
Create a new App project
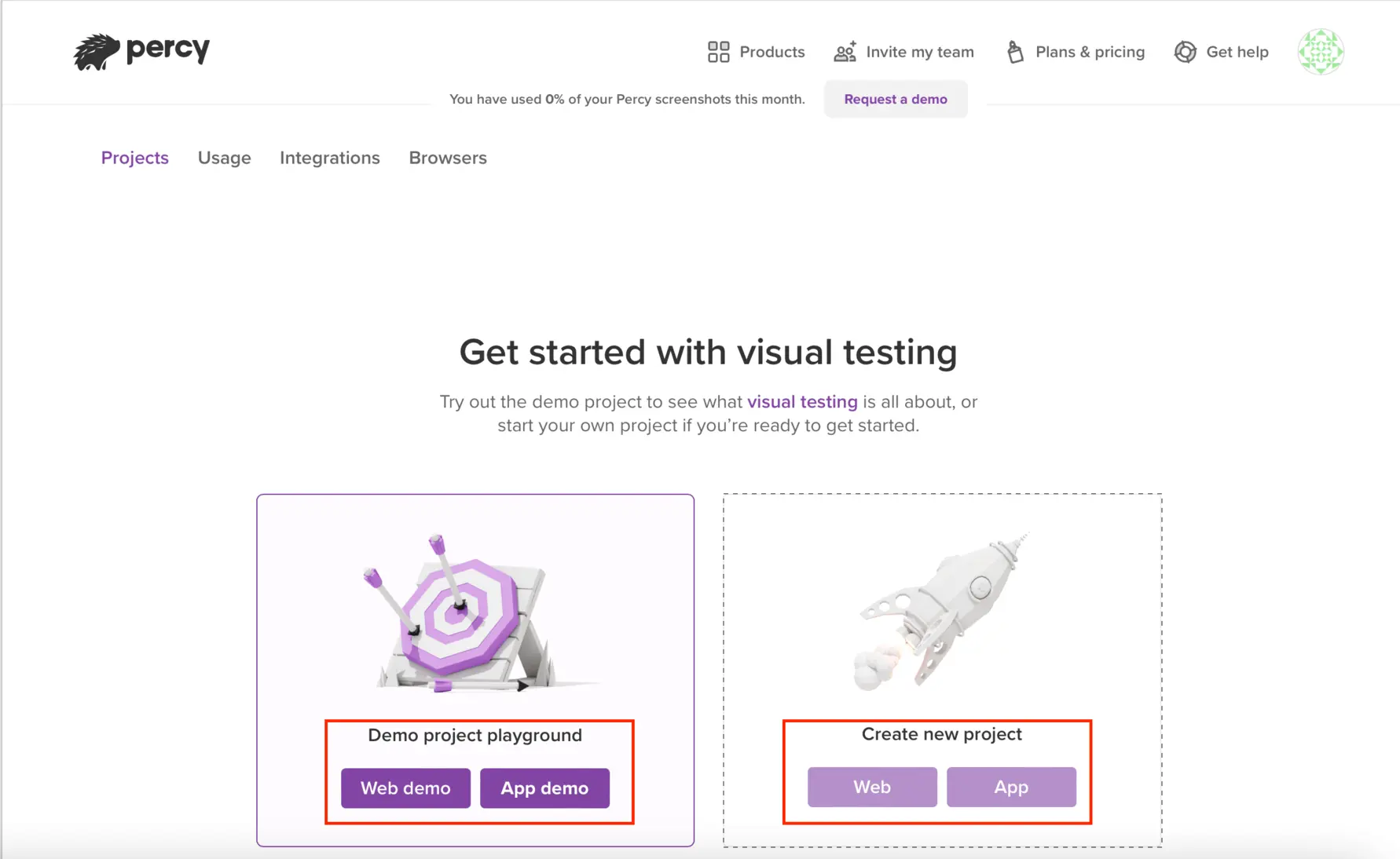[x=1011, y=787]
